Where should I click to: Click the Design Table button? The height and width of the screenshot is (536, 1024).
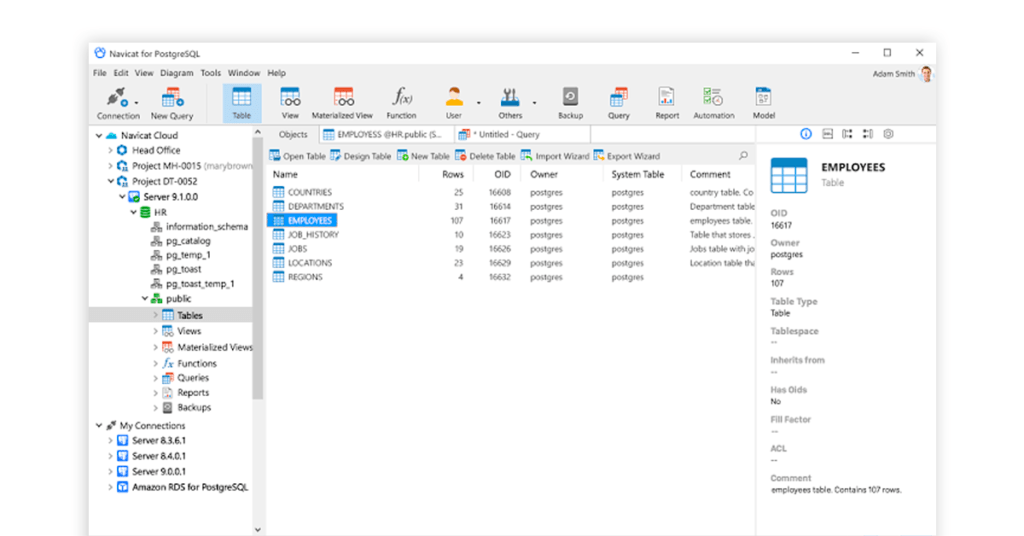(x=360, y=156)
